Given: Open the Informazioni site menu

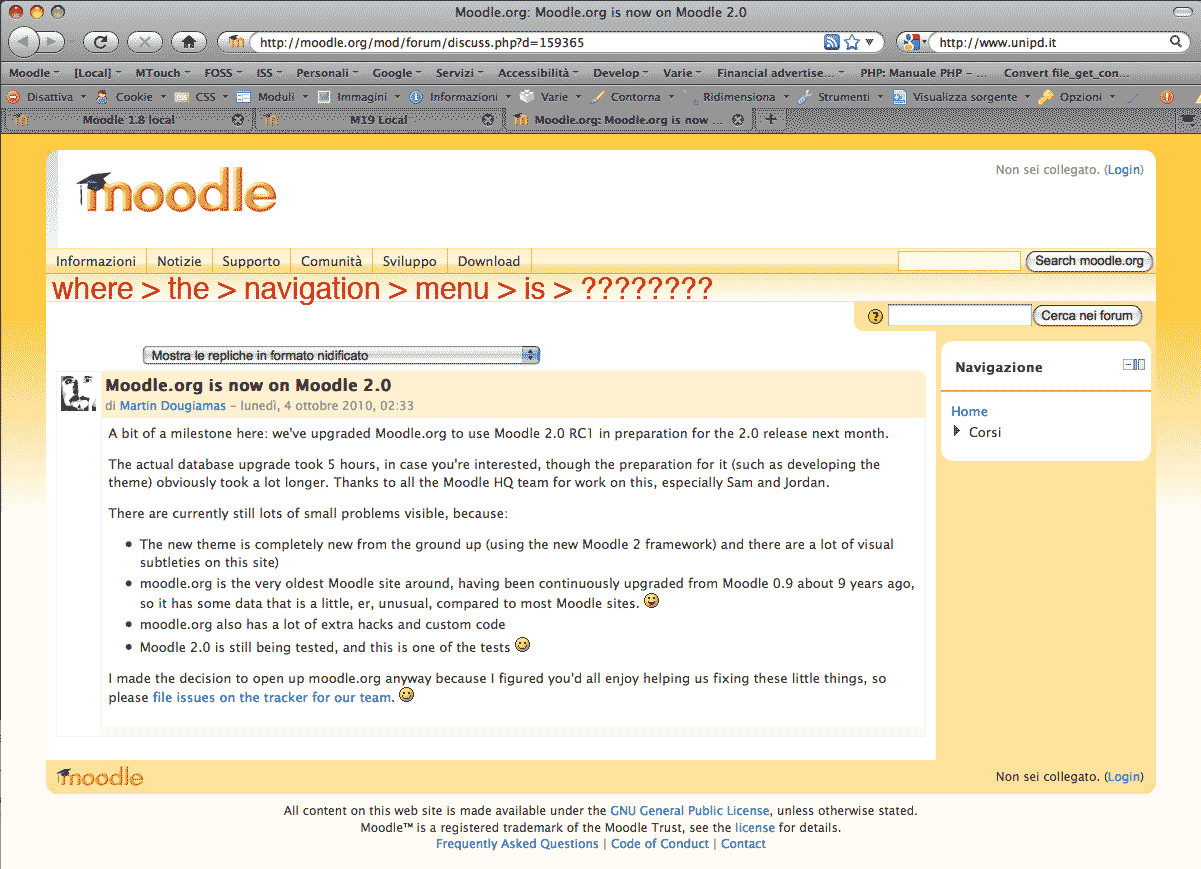Looking at the screenshot, I should 96,261.
